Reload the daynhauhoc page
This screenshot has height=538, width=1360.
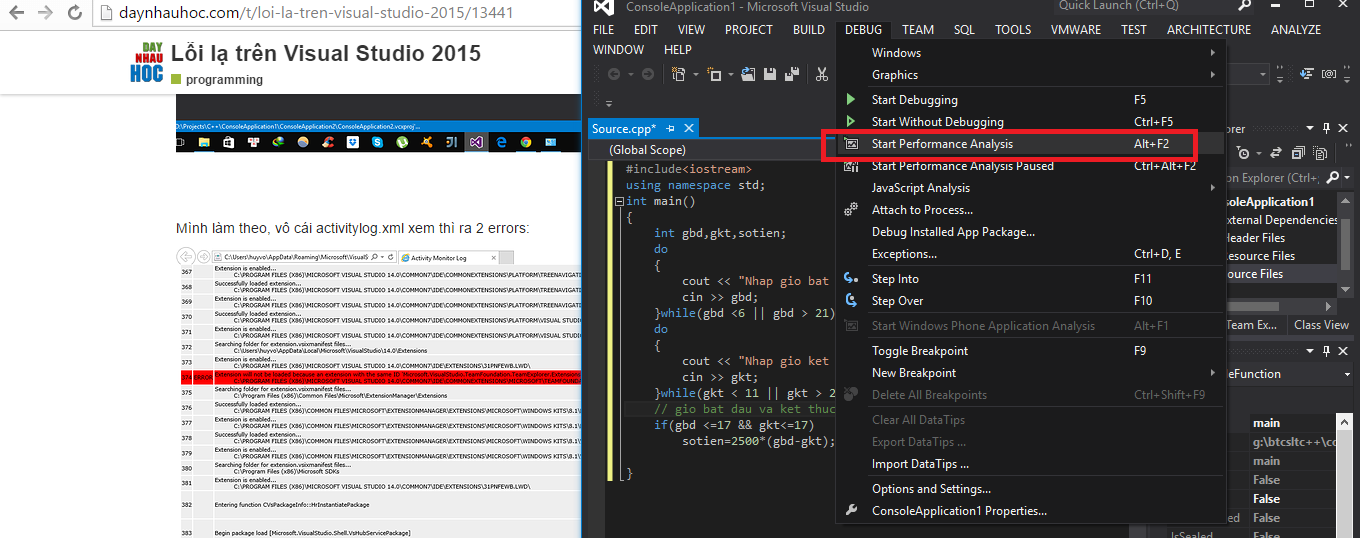coord(75,14)
